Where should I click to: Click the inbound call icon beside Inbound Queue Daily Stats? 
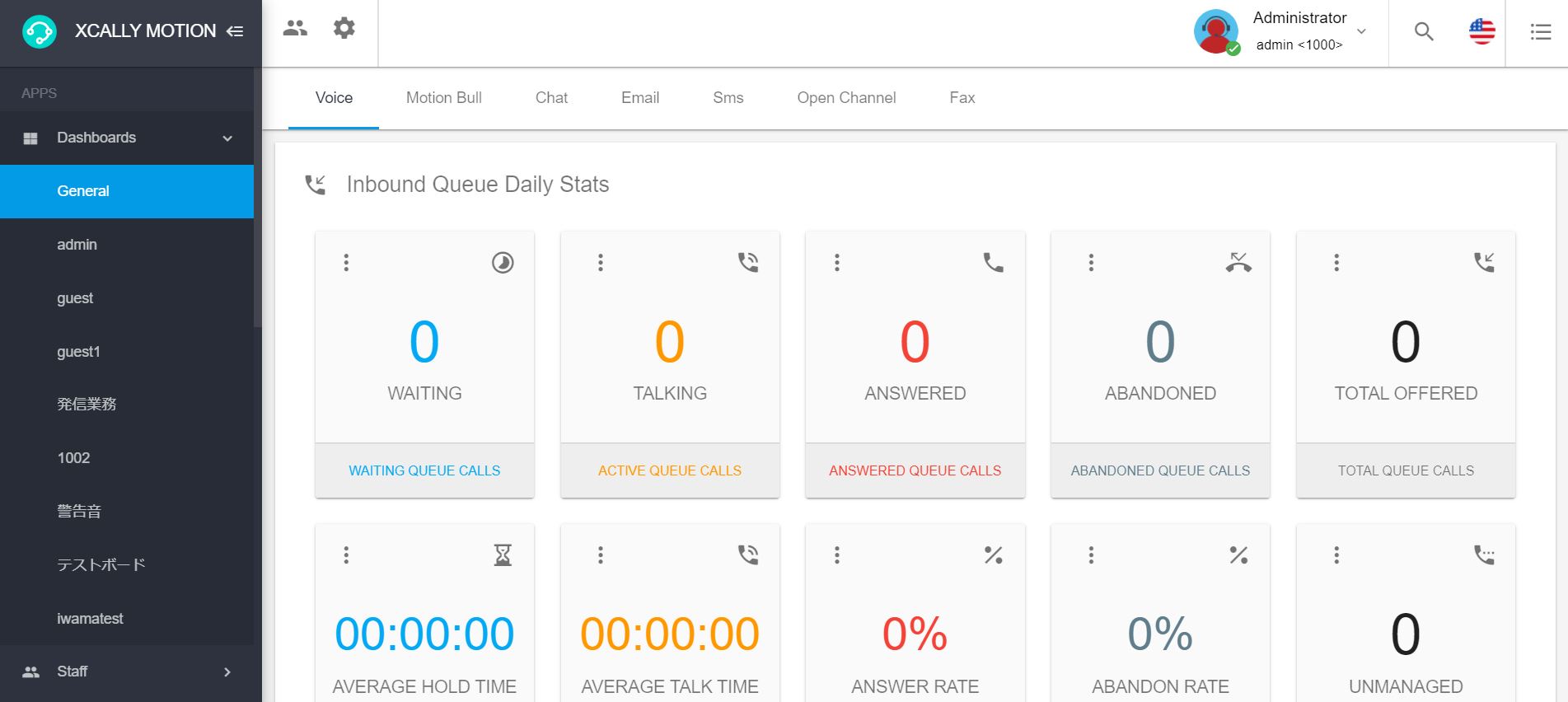click(x=316, y=185)
